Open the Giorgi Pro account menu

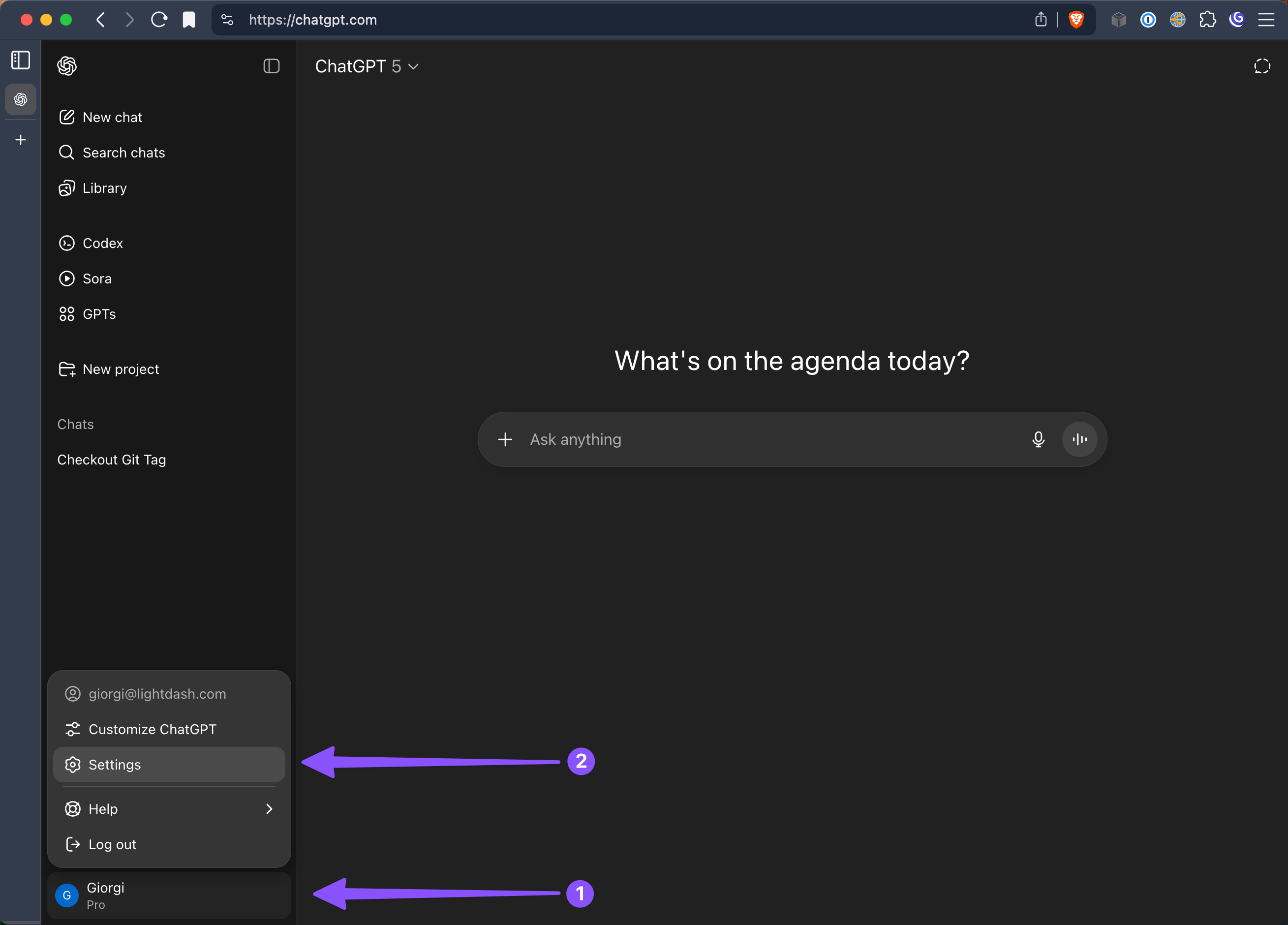coord(169,895)
